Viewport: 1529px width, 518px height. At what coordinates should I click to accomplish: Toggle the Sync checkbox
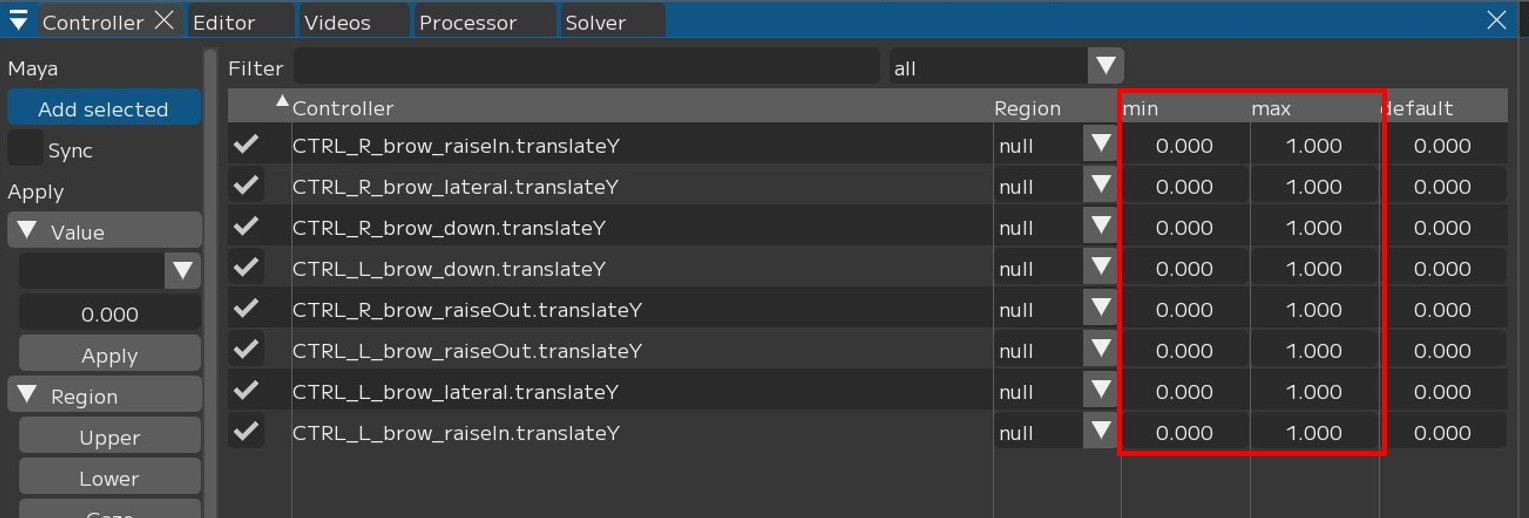[26, 149]
